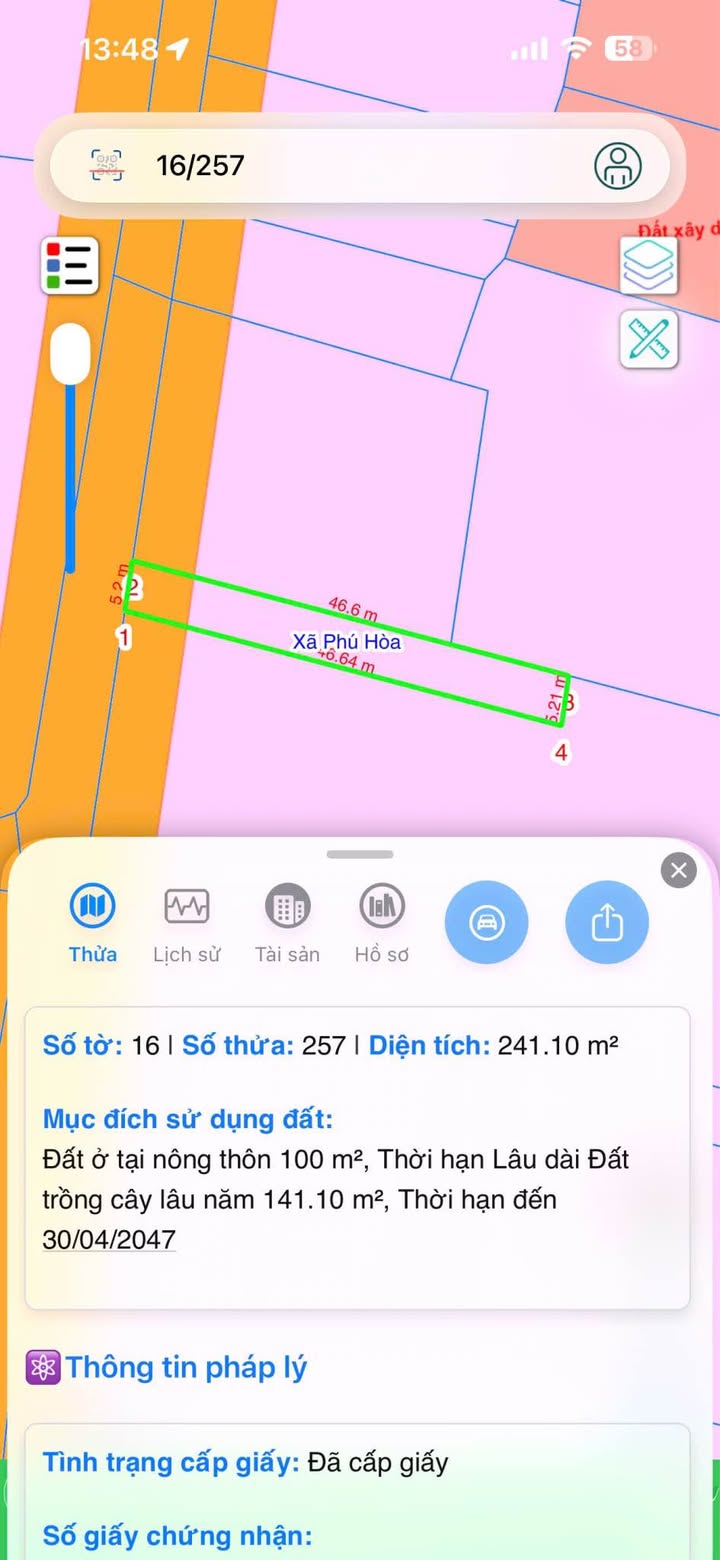Click the Thông tin pháp lý heading
This screenshot has height=1560, width=720.
(x=186, y=1367)
